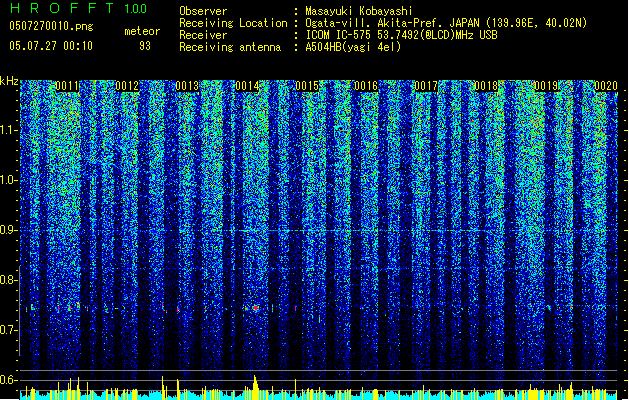This screenshot has width=629, height=400.
Task: Click the bright red meteor echo under 0014
Action: point(256,308)
